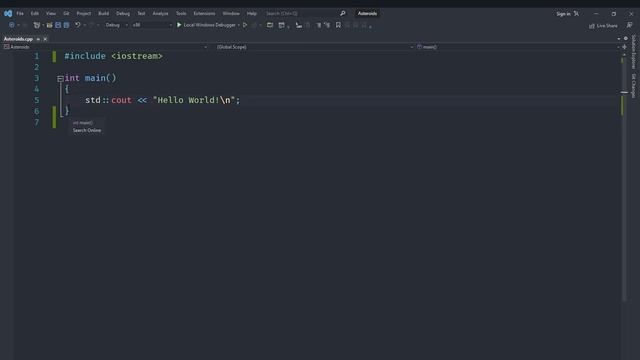
Task: Open the main() member dropdown
Action: (x=518, y=47)
